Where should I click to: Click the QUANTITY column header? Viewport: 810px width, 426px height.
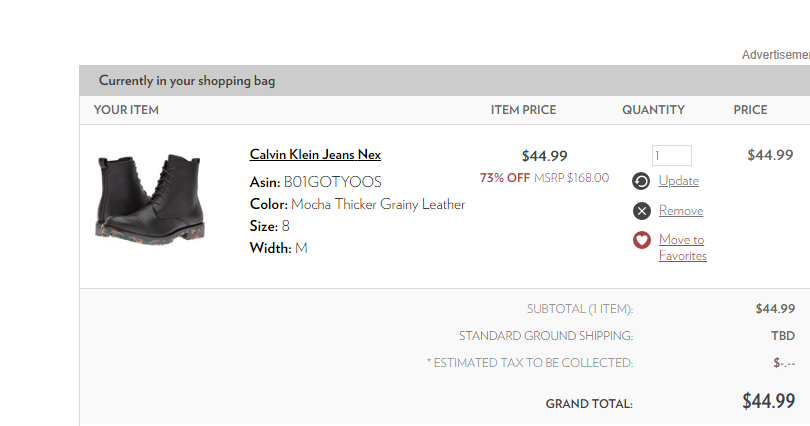(x=653, y=110)
